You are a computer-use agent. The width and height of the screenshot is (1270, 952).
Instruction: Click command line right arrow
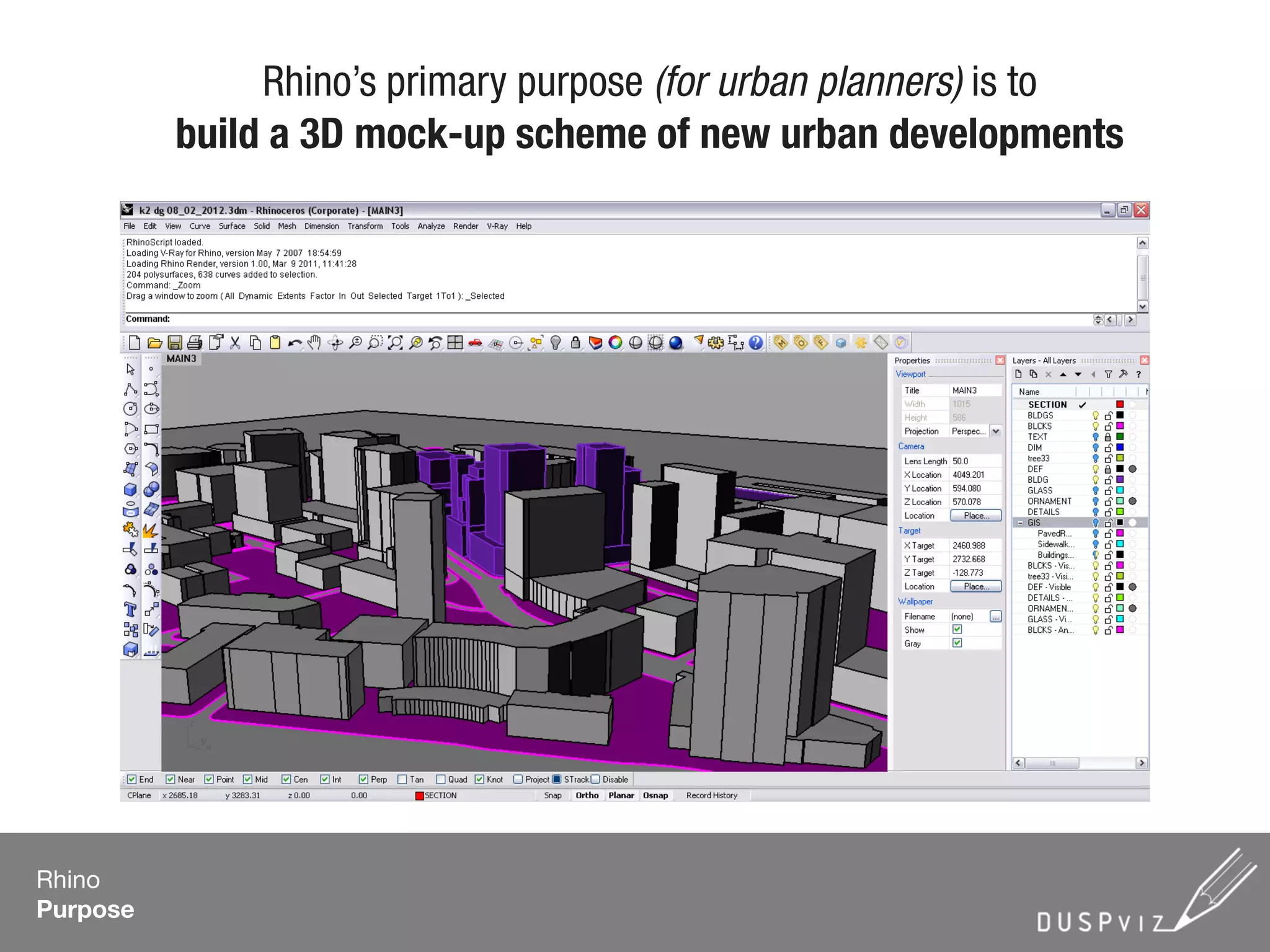pyautogui.click(x=1130, y=319)
